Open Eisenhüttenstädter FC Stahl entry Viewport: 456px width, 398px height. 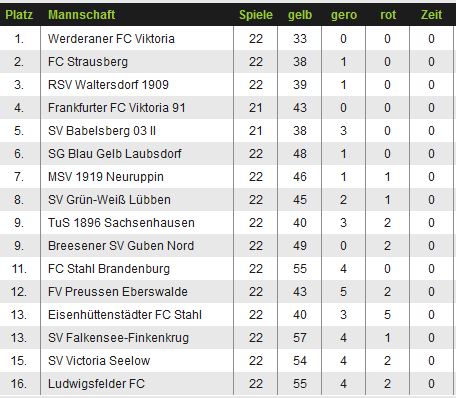pos(125,315)
